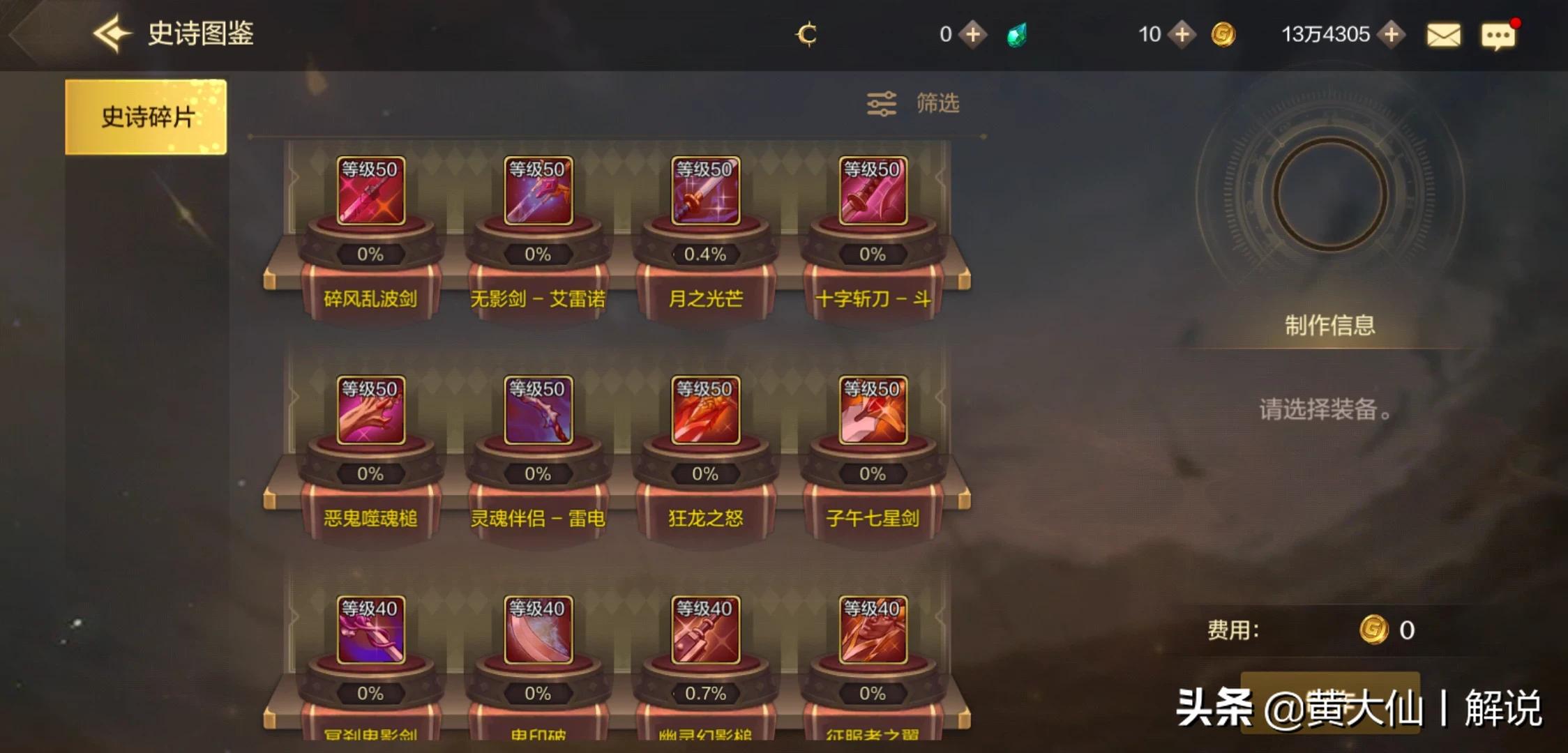
Task: Open the mail envelope icon
Action: click(x=1443, y=35)
